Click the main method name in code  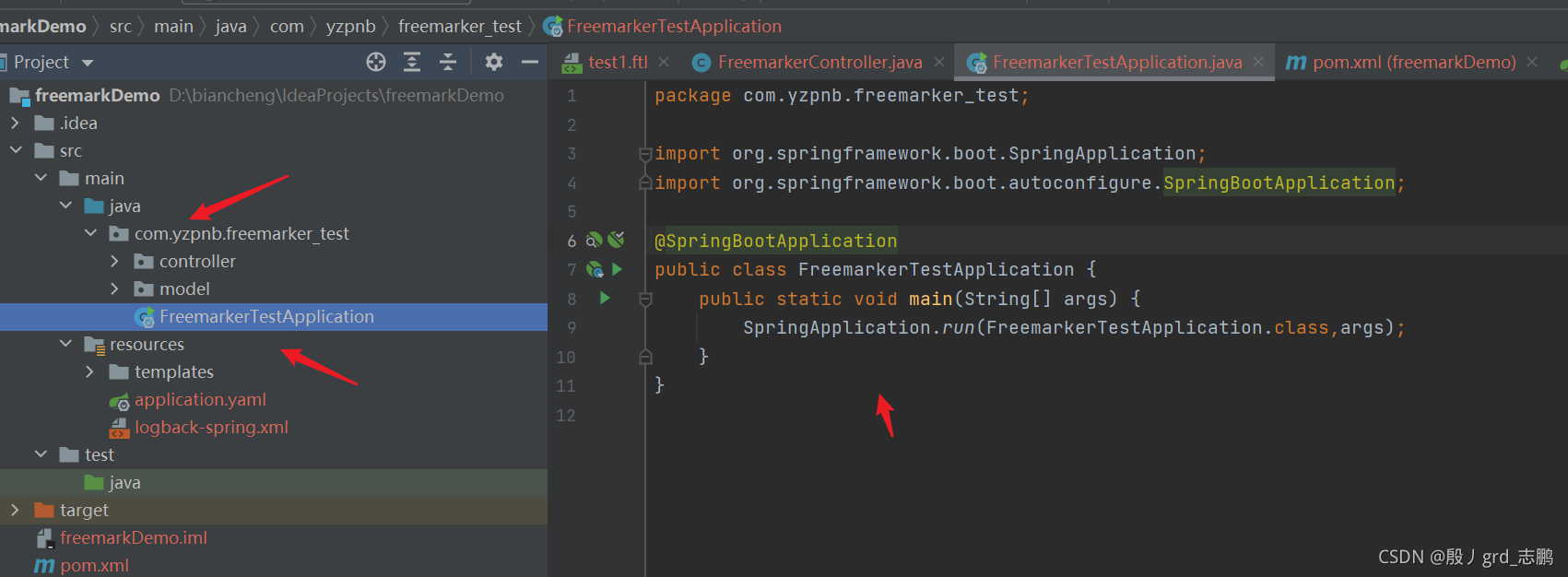click(x=930, y=299)
